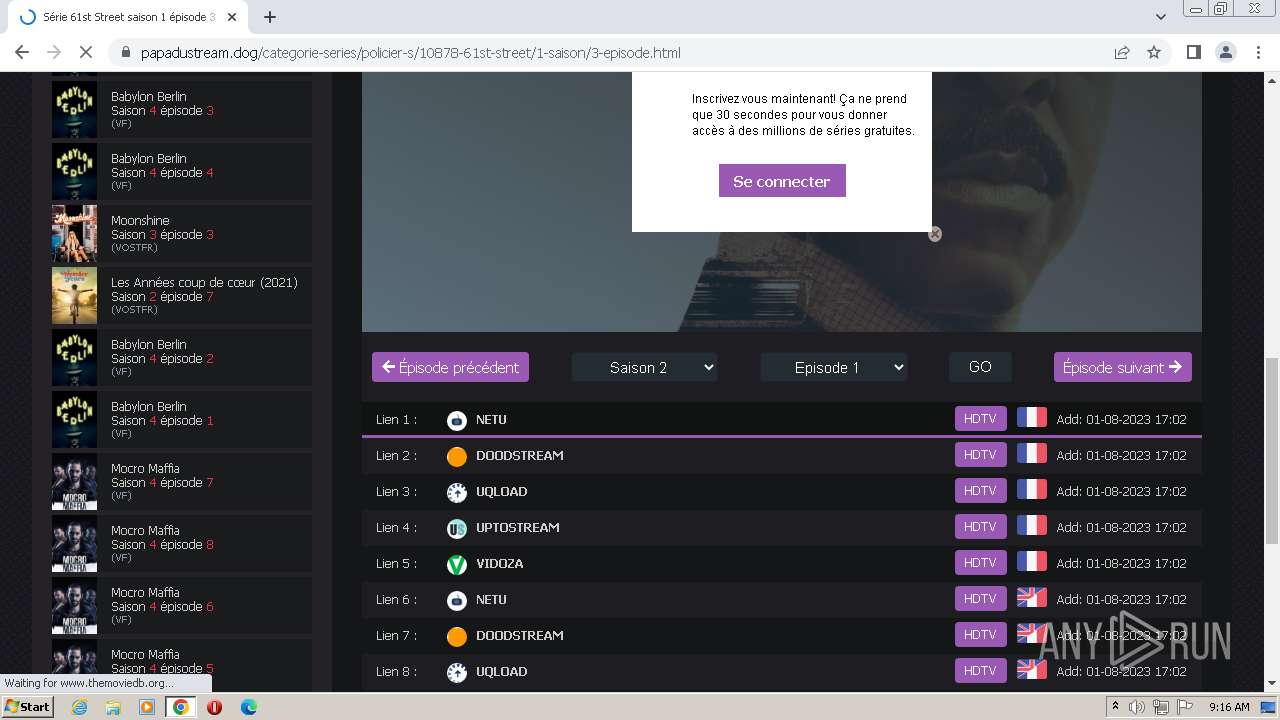1280x720 pixels.
Task: Open Internet Explorer from taskbar
Action: [80, 707]
